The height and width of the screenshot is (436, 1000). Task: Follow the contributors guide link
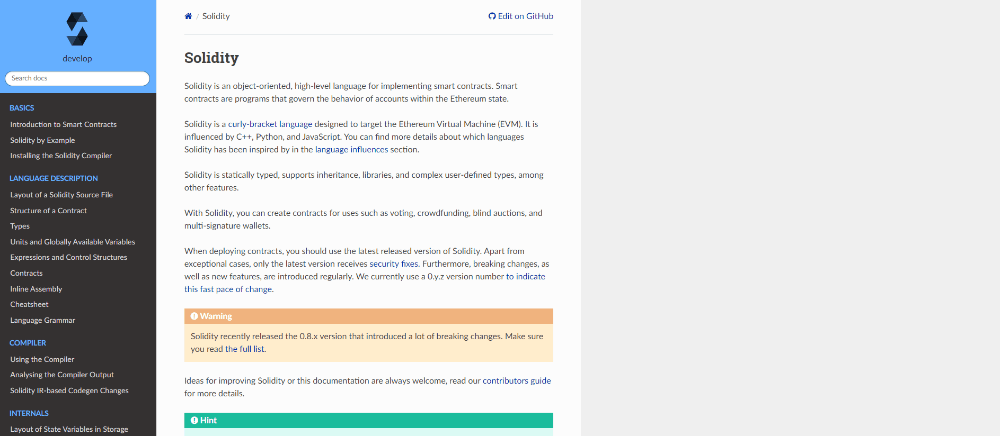pyautogui.click(x=517, y=381)
